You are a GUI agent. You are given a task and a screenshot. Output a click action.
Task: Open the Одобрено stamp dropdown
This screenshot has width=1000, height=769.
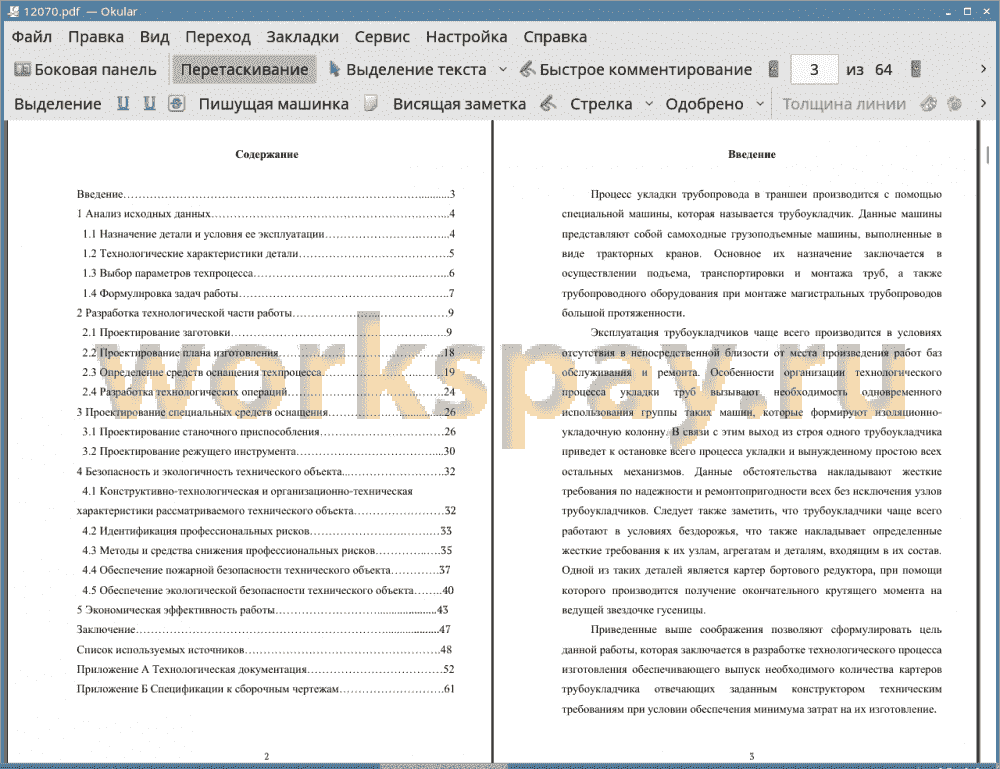point(760,103)
